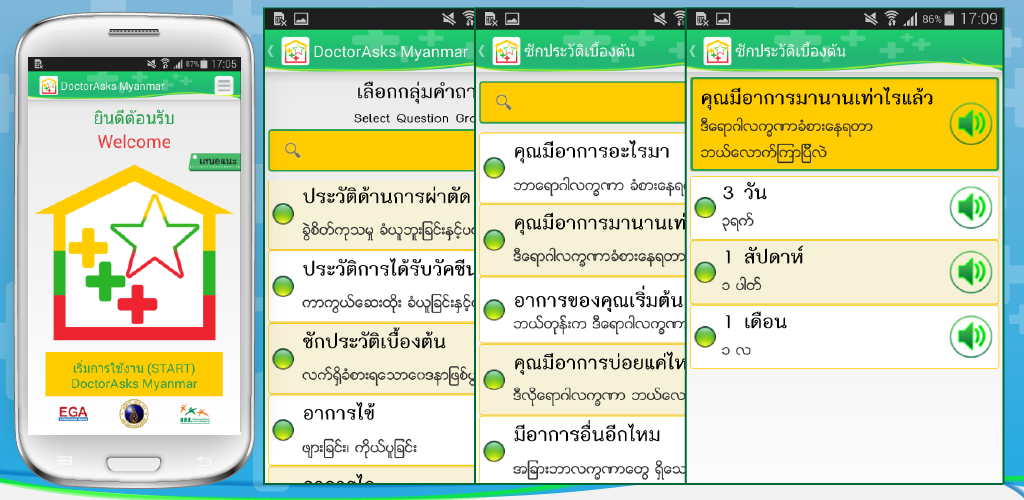Click image notification icon in DoctorAsks Myanmar screen status bar
This screenshot has height=500, width=1024.
point(300,18)
